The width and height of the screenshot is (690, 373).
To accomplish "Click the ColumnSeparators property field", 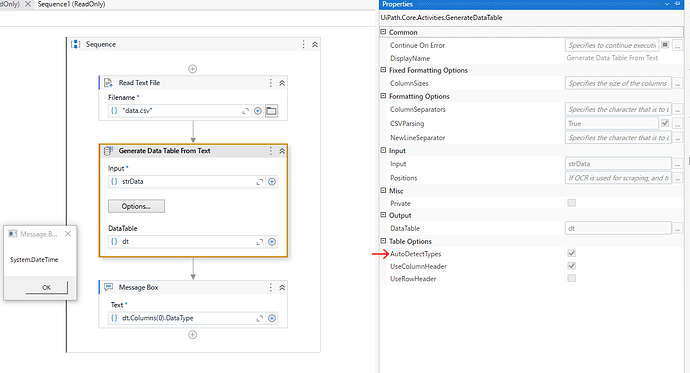I will (x=618, y=109).
